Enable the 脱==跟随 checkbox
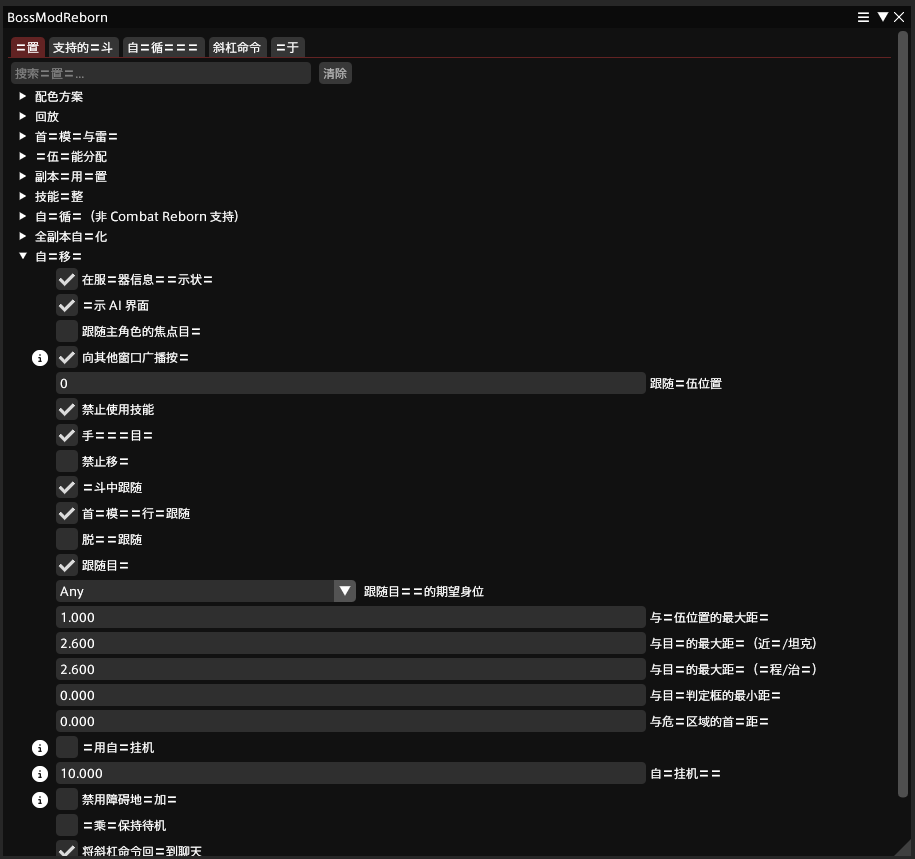Screen dimensions: 915x859 pos(67,539)
